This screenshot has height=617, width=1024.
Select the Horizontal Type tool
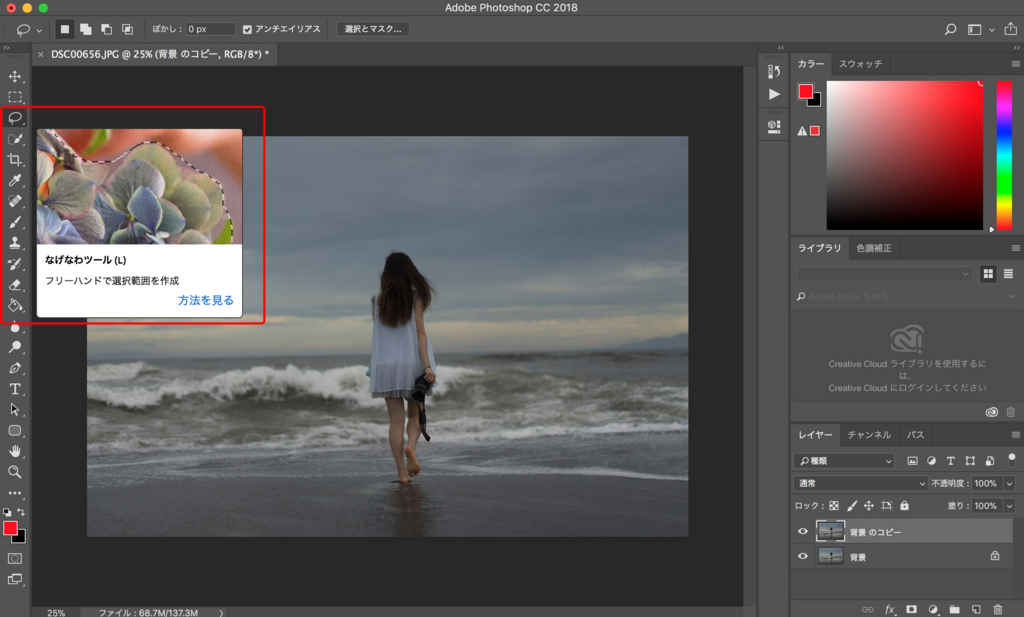click(x=15, y=389)
